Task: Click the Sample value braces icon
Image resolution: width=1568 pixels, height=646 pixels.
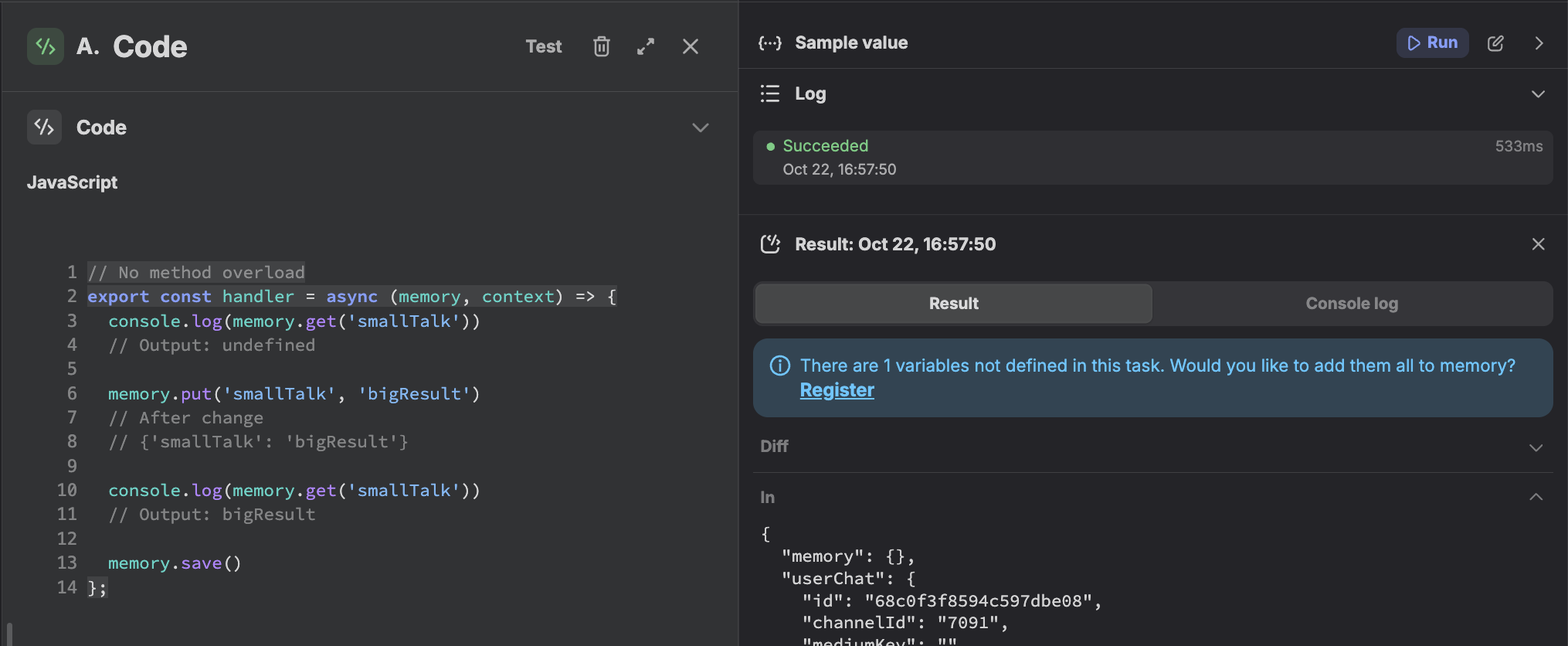Action: pos(769,43)
